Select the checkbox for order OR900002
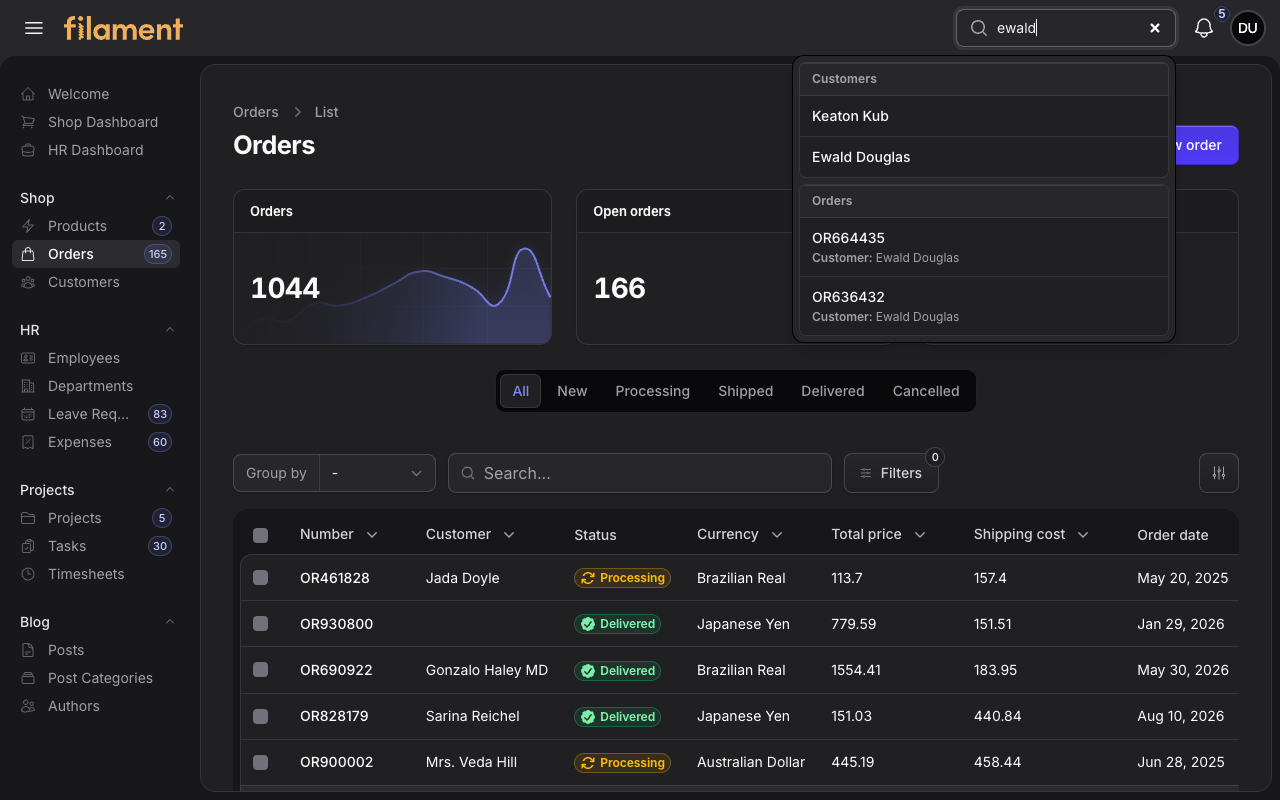1280x800 pixels. (261, 762)
